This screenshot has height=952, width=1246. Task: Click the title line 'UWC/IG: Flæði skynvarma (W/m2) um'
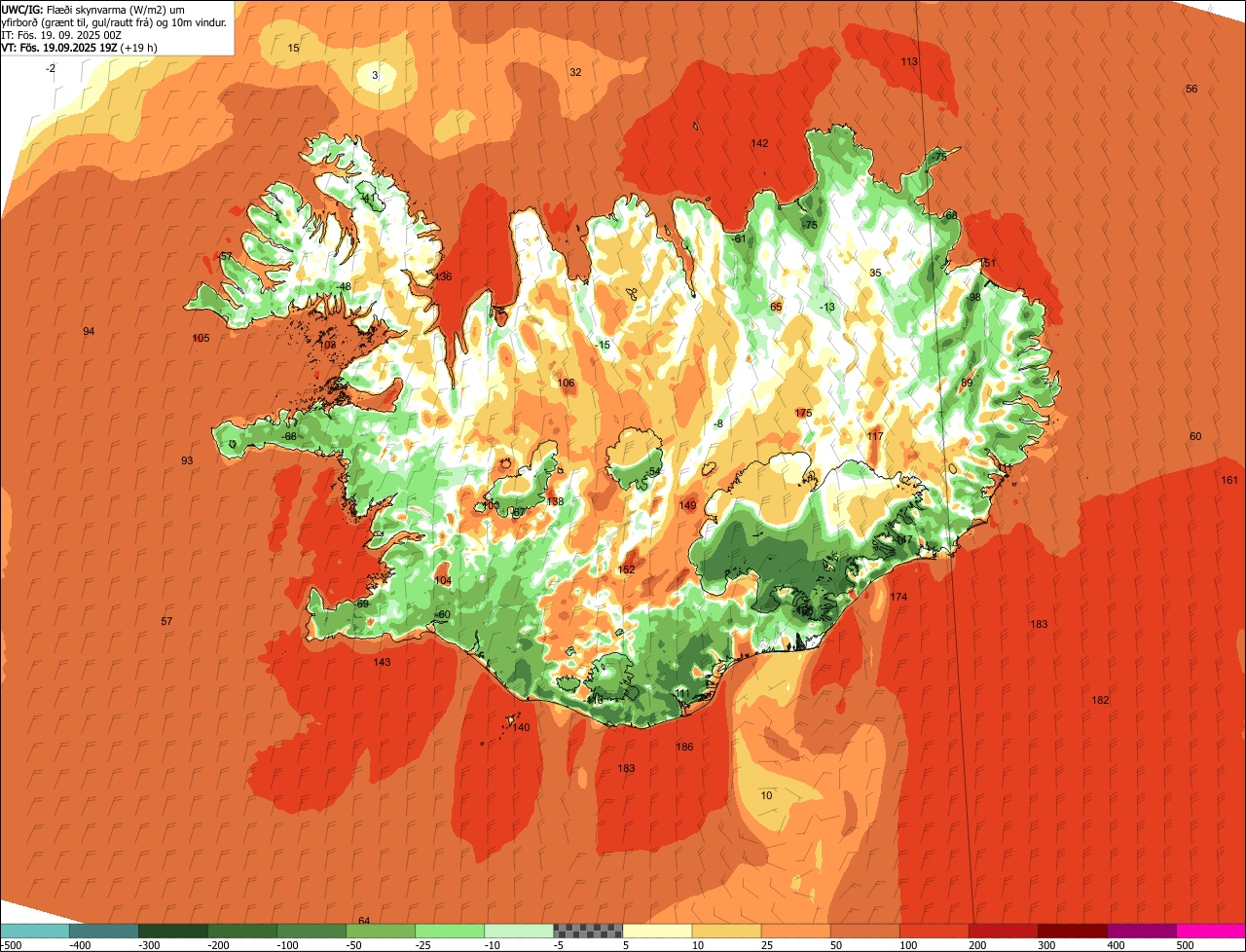point(93,9)
